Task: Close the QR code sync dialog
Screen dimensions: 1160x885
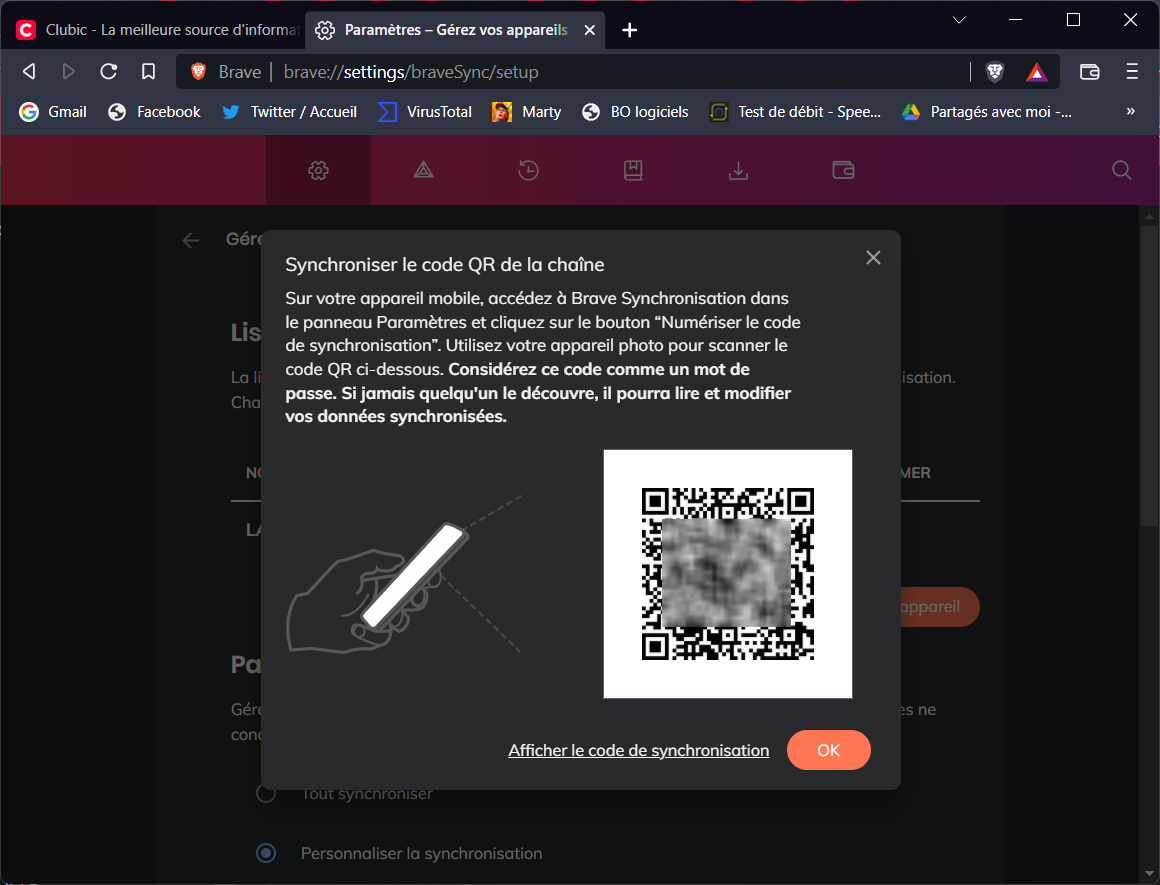Action: click(873, 258)
